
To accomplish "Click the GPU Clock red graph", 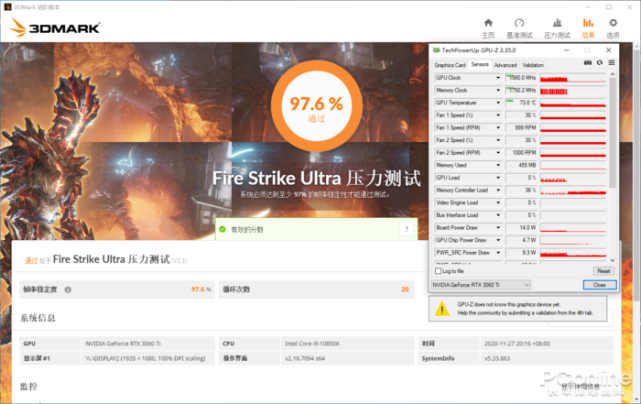I will click(x=573, y=78).
